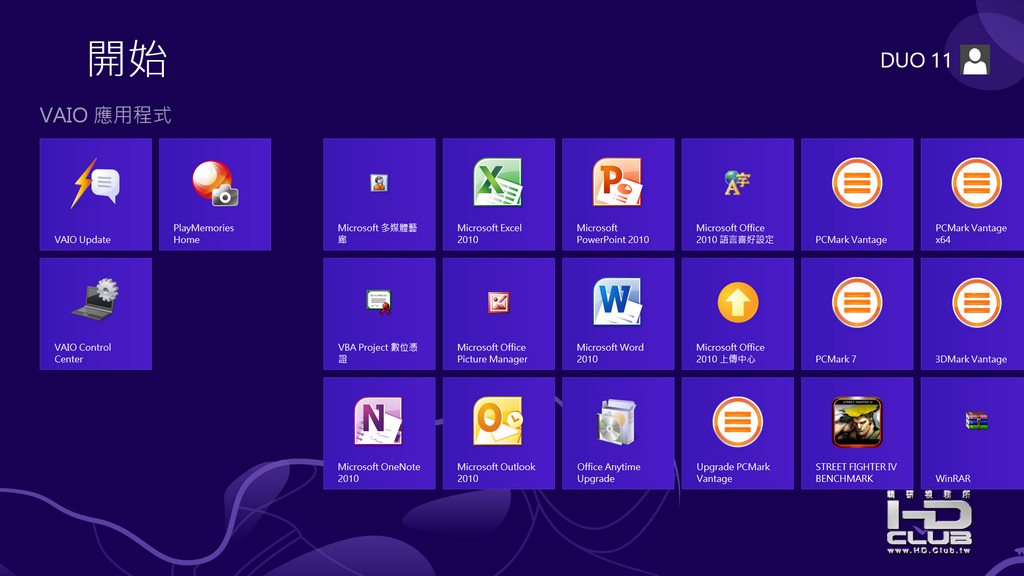Click the DUO 11 user name
This screenshot has width=1024, height=576.
click(x=916, y=61)
